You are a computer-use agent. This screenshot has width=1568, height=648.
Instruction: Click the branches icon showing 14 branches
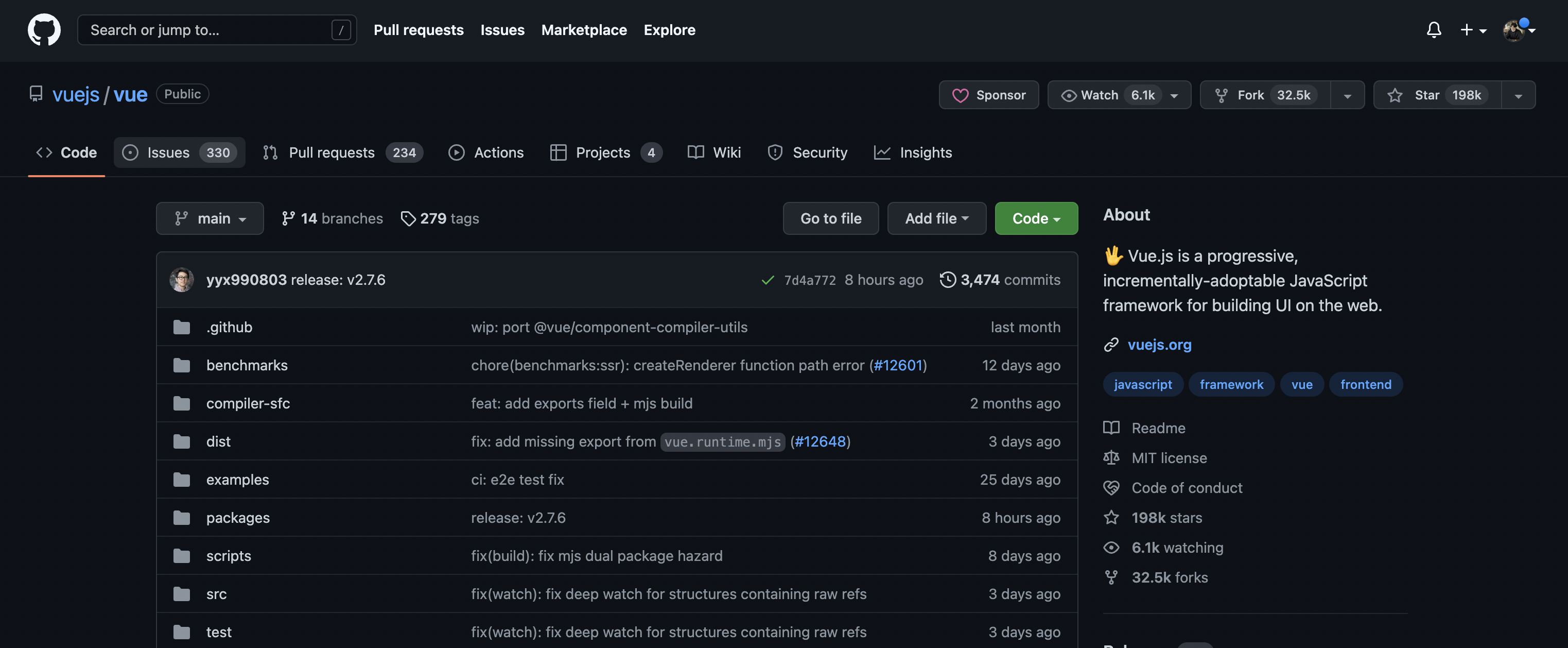288,218
